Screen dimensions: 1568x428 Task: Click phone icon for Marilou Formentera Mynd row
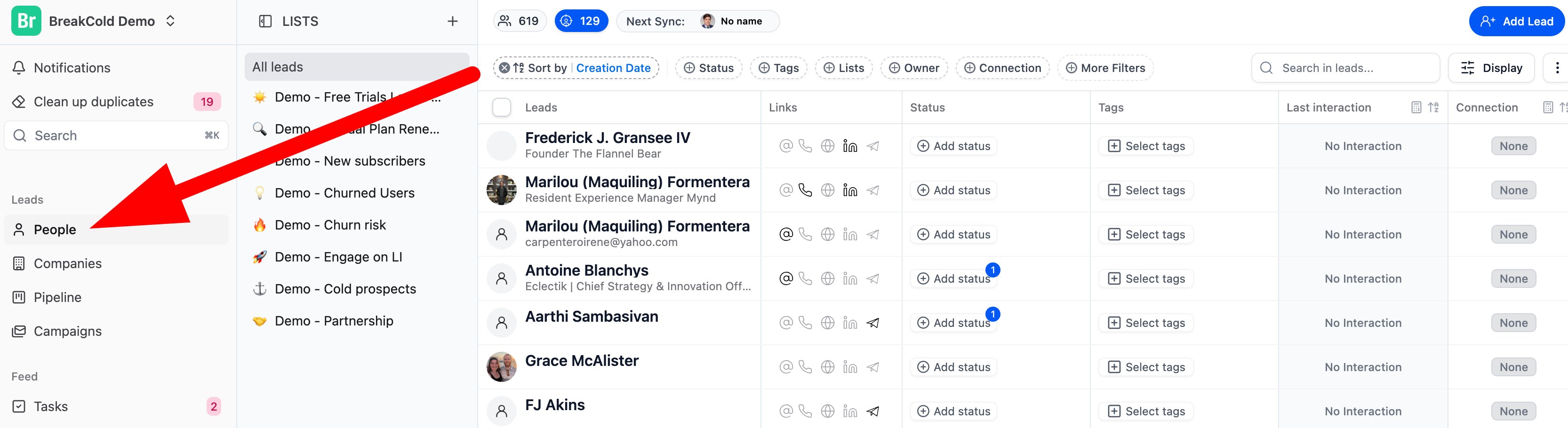coord(805,190)
